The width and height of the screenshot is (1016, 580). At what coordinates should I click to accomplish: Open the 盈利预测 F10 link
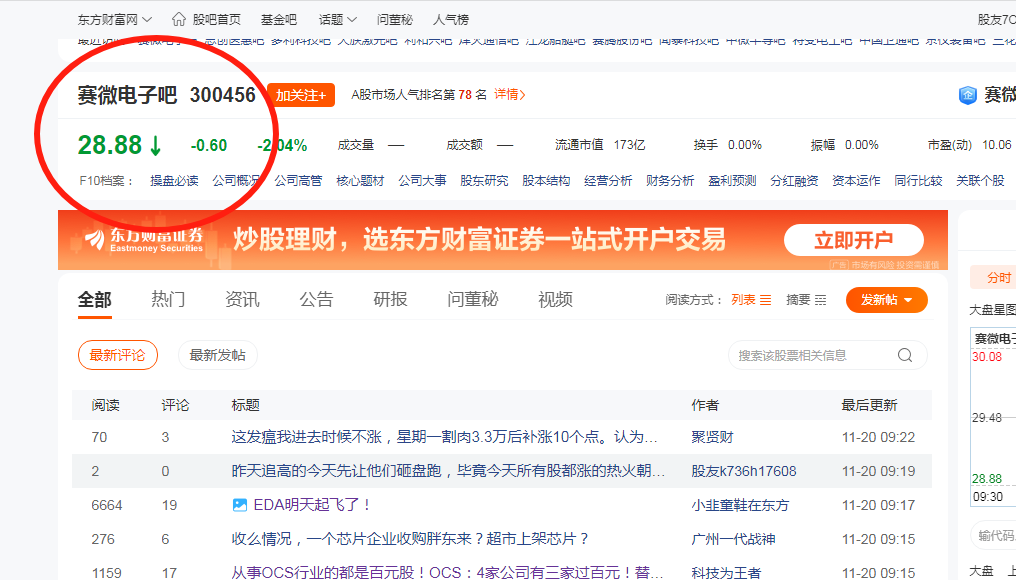coord(732,181)
